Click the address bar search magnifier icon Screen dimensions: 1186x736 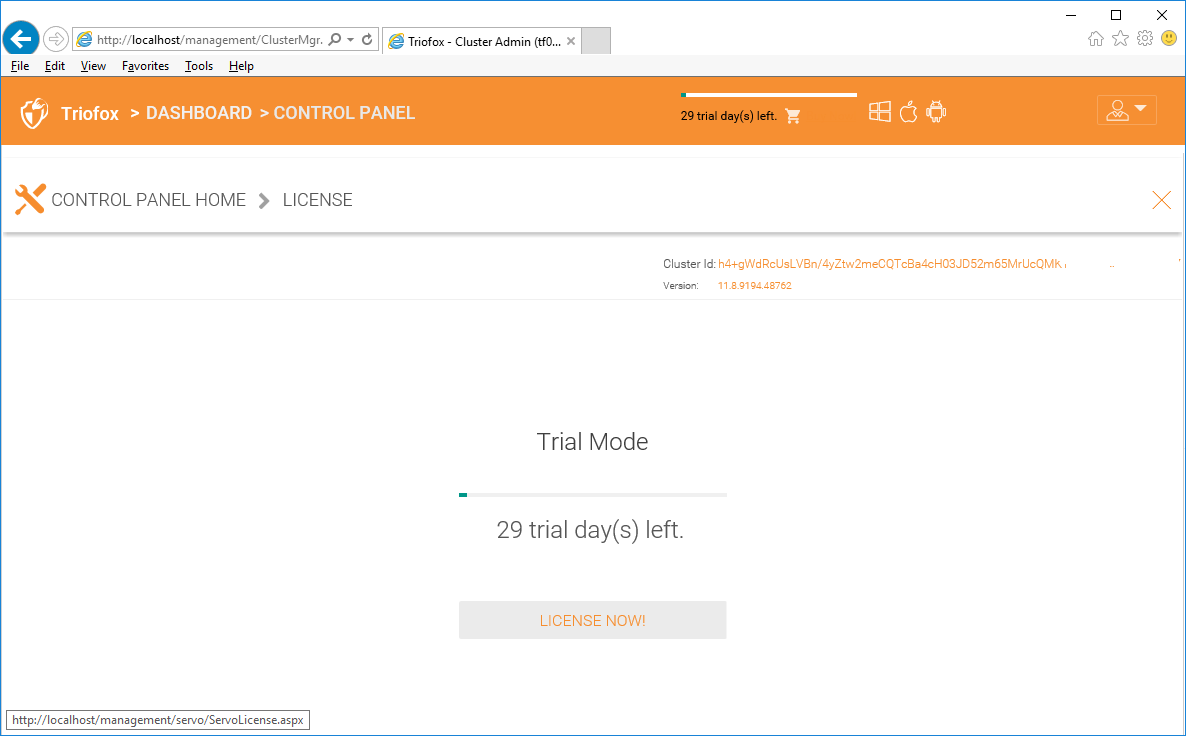coord(334,39)
